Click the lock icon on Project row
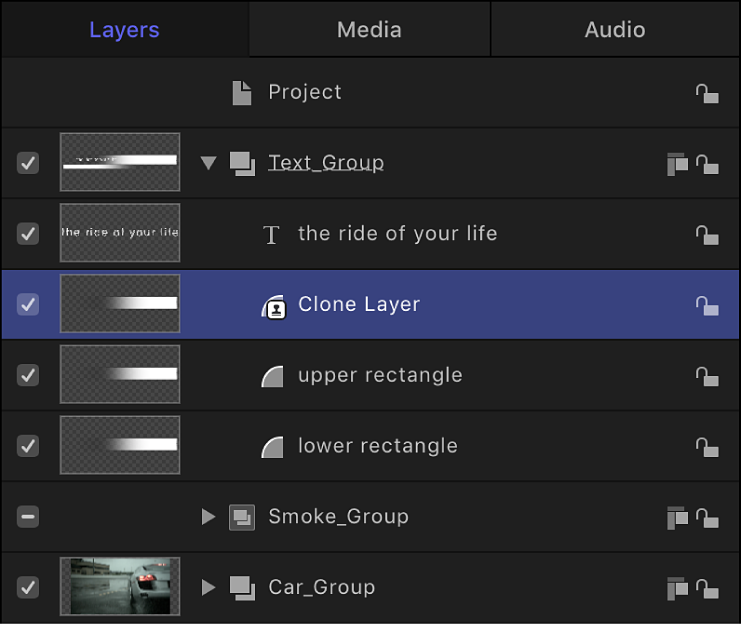 [707, 93]
